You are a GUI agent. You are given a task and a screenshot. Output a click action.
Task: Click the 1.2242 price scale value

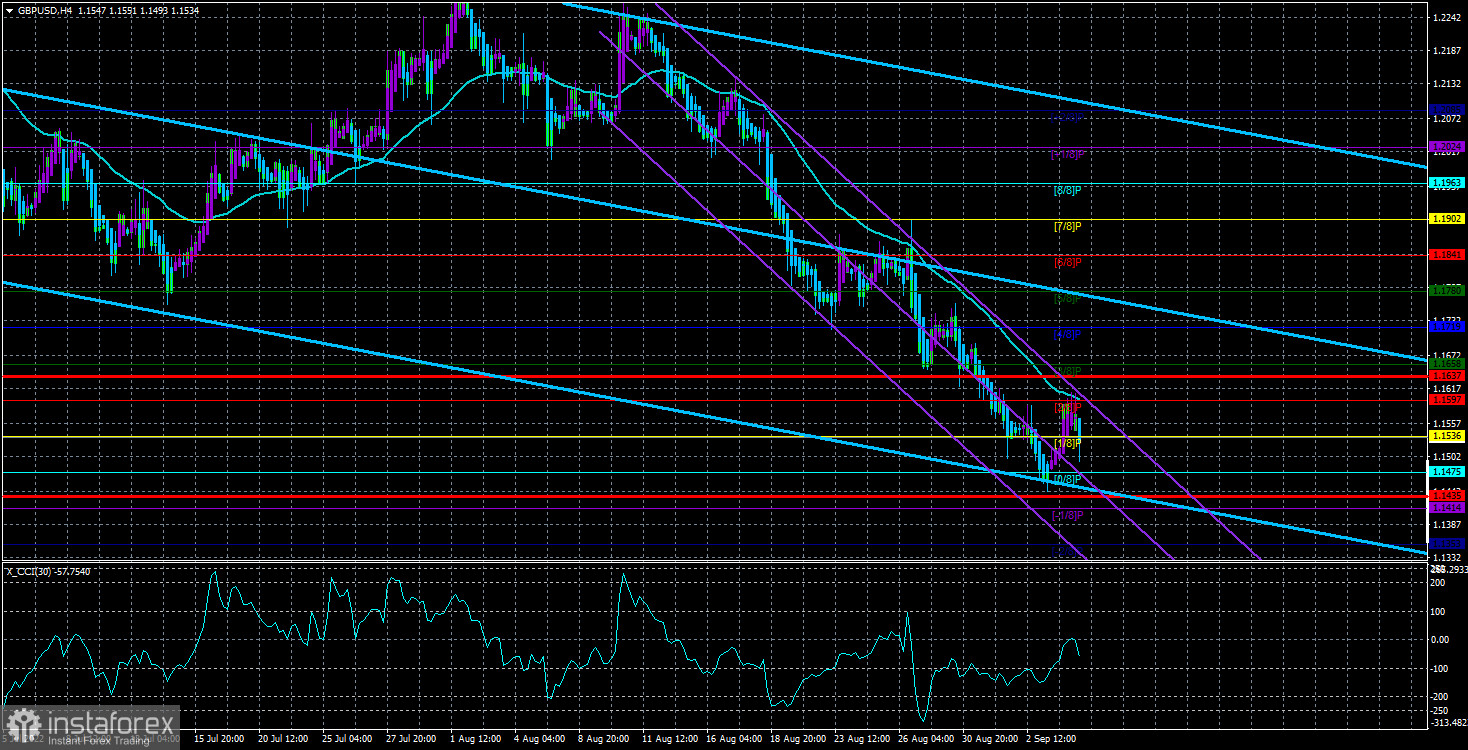click(1447, 18)
